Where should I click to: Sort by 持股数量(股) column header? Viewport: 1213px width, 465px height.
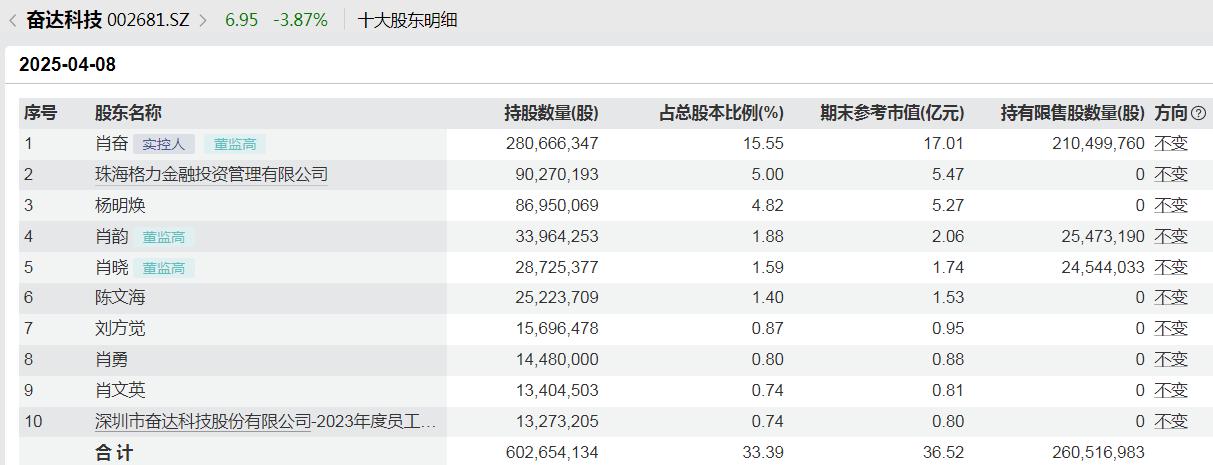(x=551, y=114)
